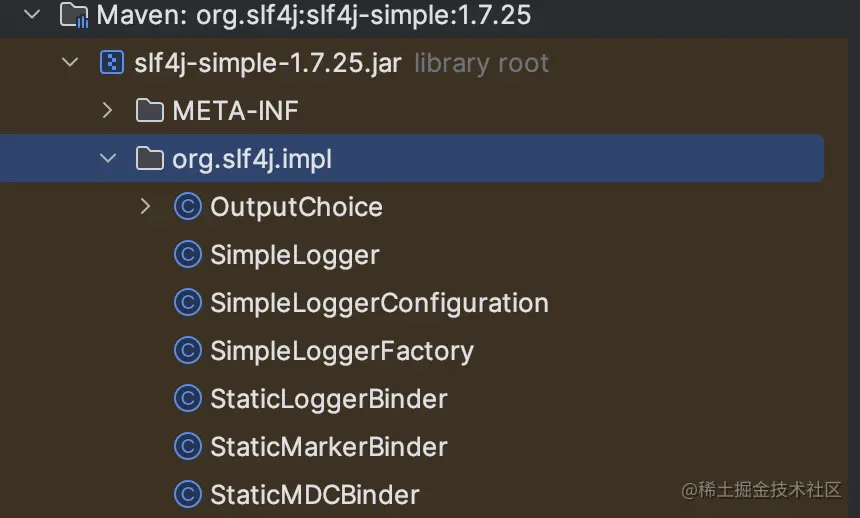
Task: Click the SimpleLoggerFactory class icon
Action: tap(187, 351)
